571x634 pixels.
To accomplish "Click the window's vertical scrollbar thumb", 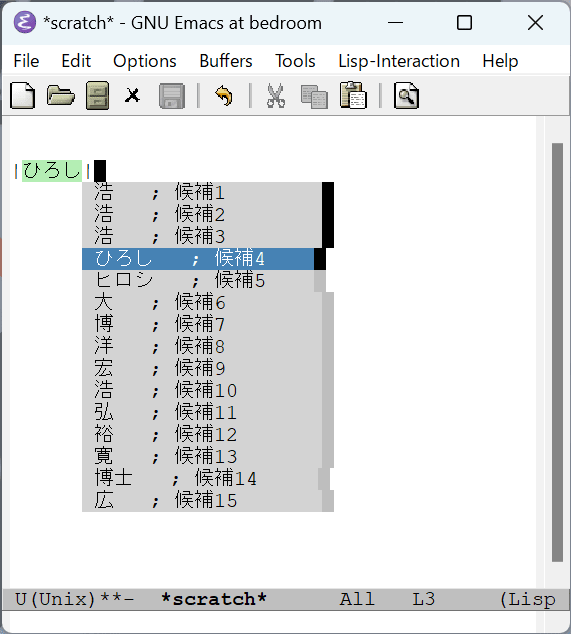I will click(557, 352).
